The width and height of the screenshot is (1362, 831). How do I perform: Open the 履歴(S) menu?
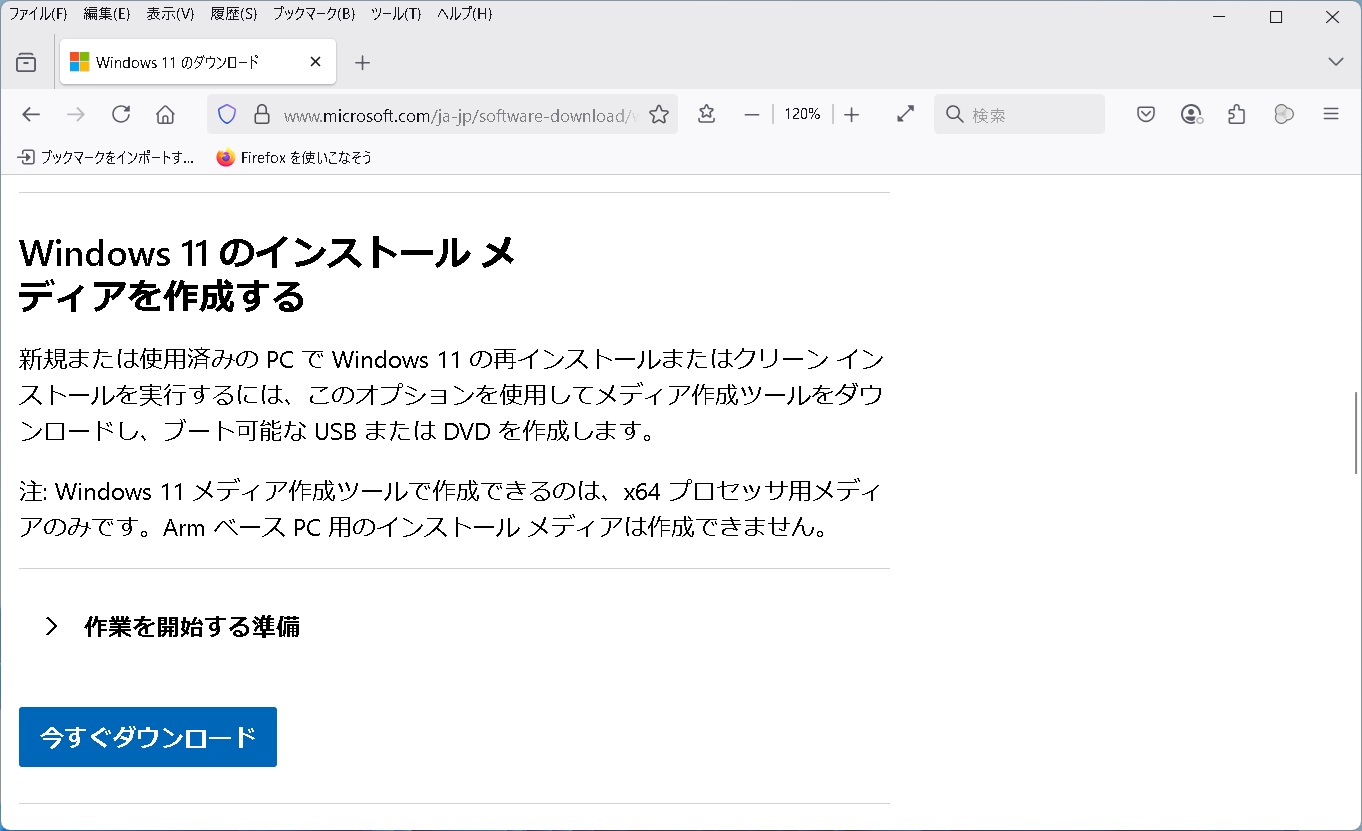(234, 14)
